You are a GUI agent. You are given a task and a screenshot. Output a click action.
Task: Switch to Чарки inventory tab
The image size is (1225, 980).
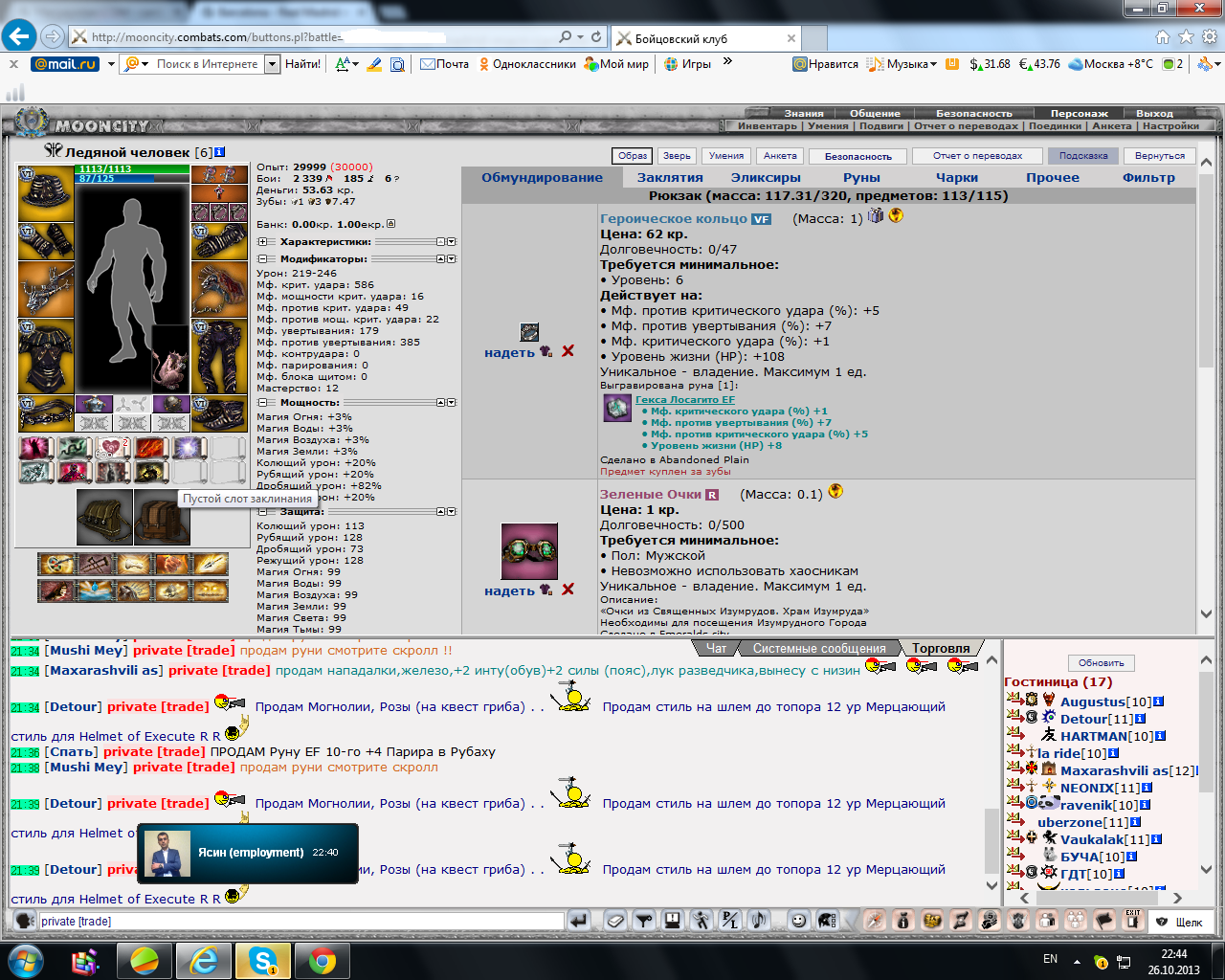click(957, 178)
